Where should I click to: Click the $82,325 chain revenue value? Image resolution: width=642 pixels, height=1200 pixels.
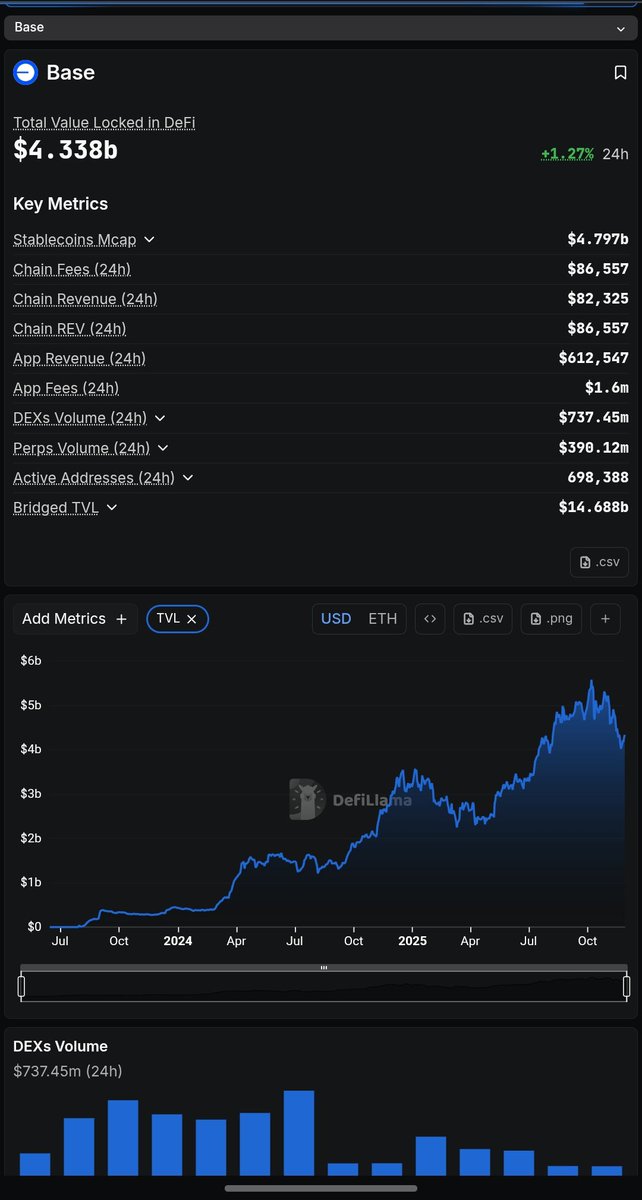[598, 299]
